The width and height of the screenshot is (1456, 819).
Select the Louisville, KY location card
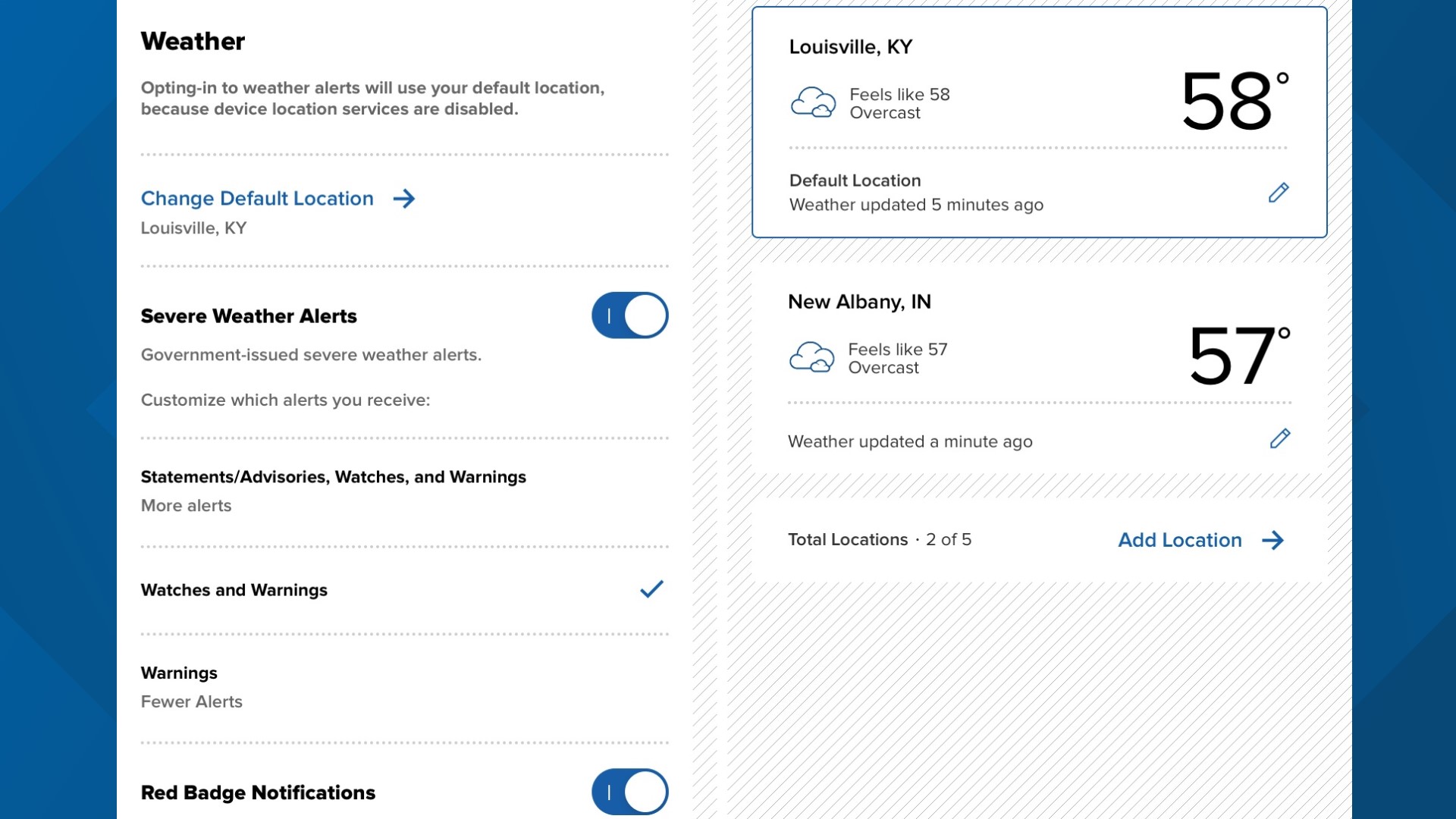(1040, 122)
